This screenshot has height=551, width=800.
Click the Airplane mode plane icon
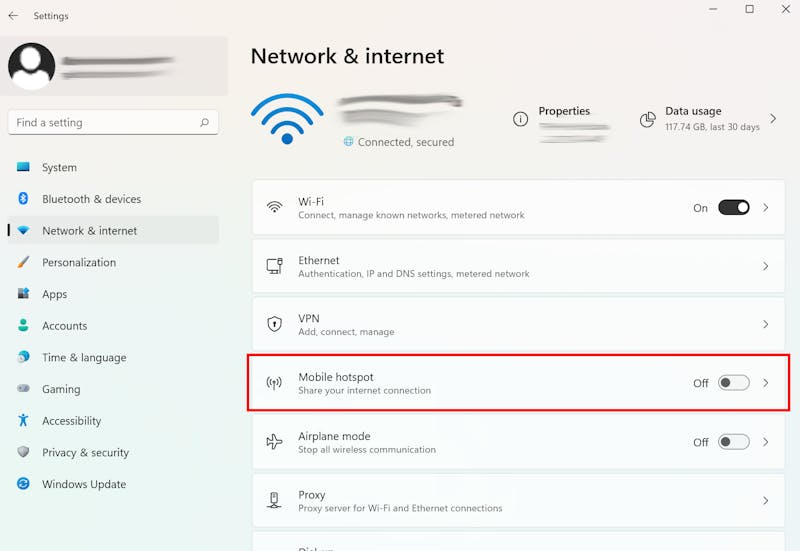click(x=274, y=441)
